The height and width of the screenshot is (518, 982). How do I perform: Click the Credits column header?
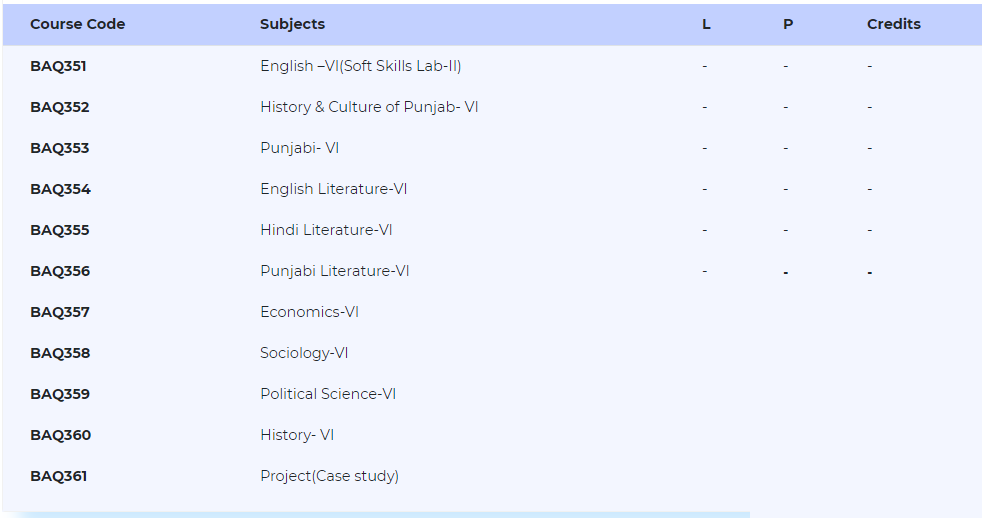894,24
